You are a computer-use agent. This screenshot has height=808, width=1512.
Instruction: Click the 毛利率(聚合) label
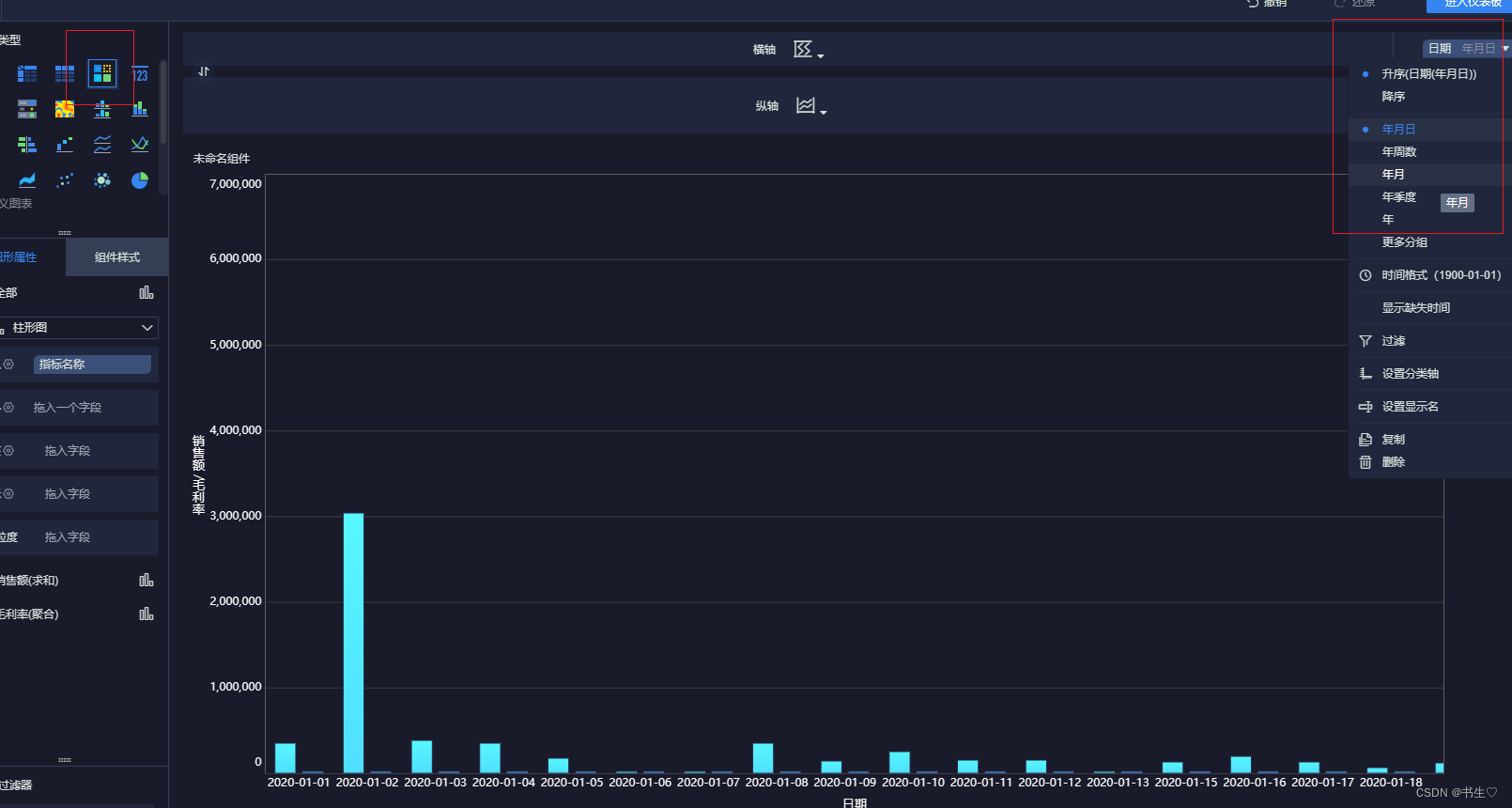point(29,614)
